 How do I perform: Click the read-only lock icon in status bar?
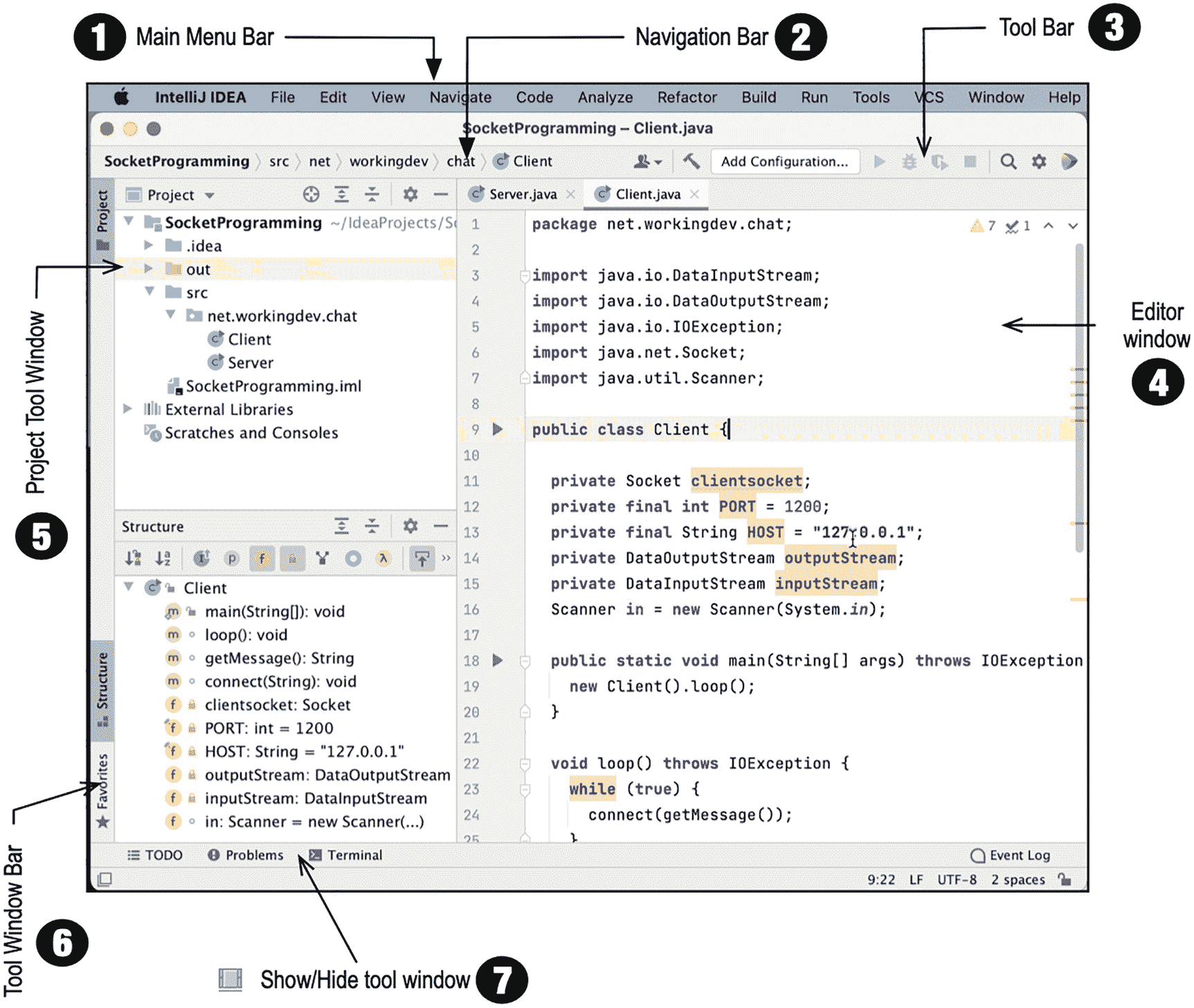click(x=1065, y=879)
